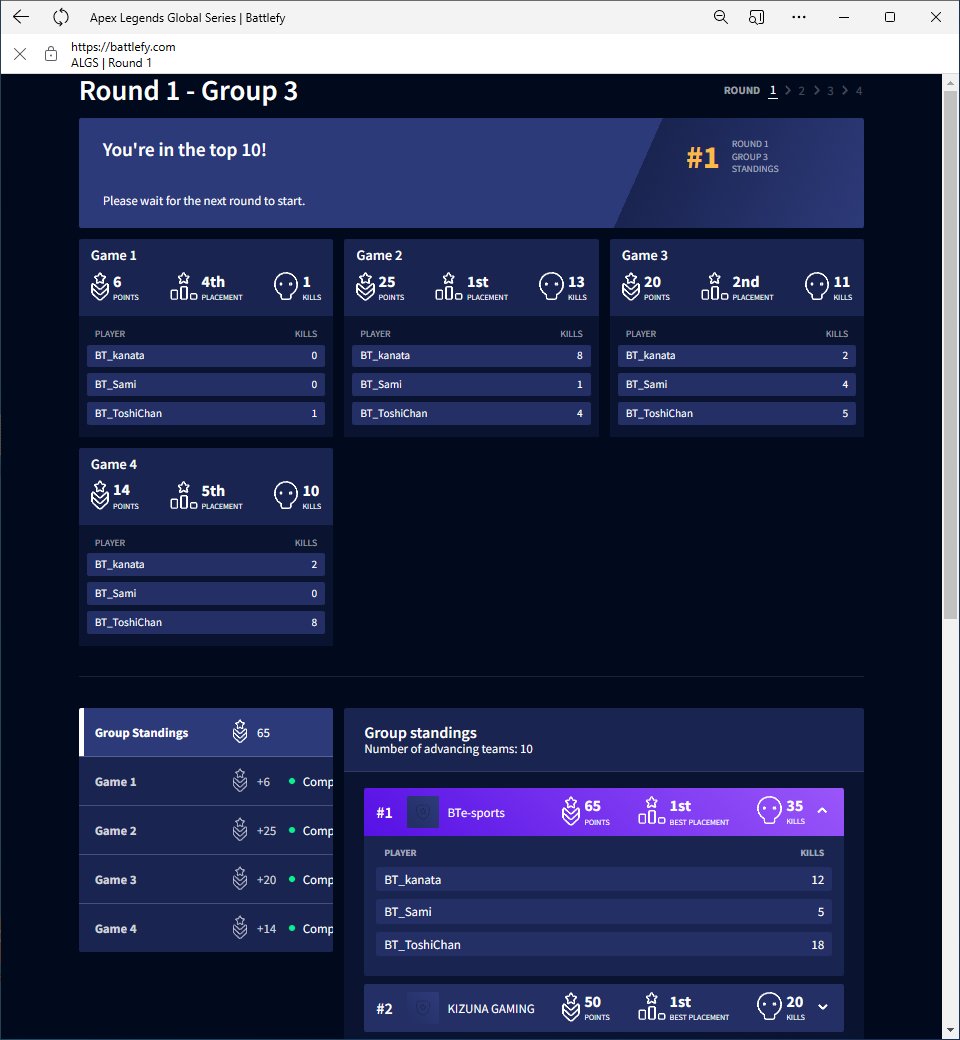The width and height of the screenshot is (960, 1040).
Task: Click the Game 4 points medal icon
Action: point(100,495)
